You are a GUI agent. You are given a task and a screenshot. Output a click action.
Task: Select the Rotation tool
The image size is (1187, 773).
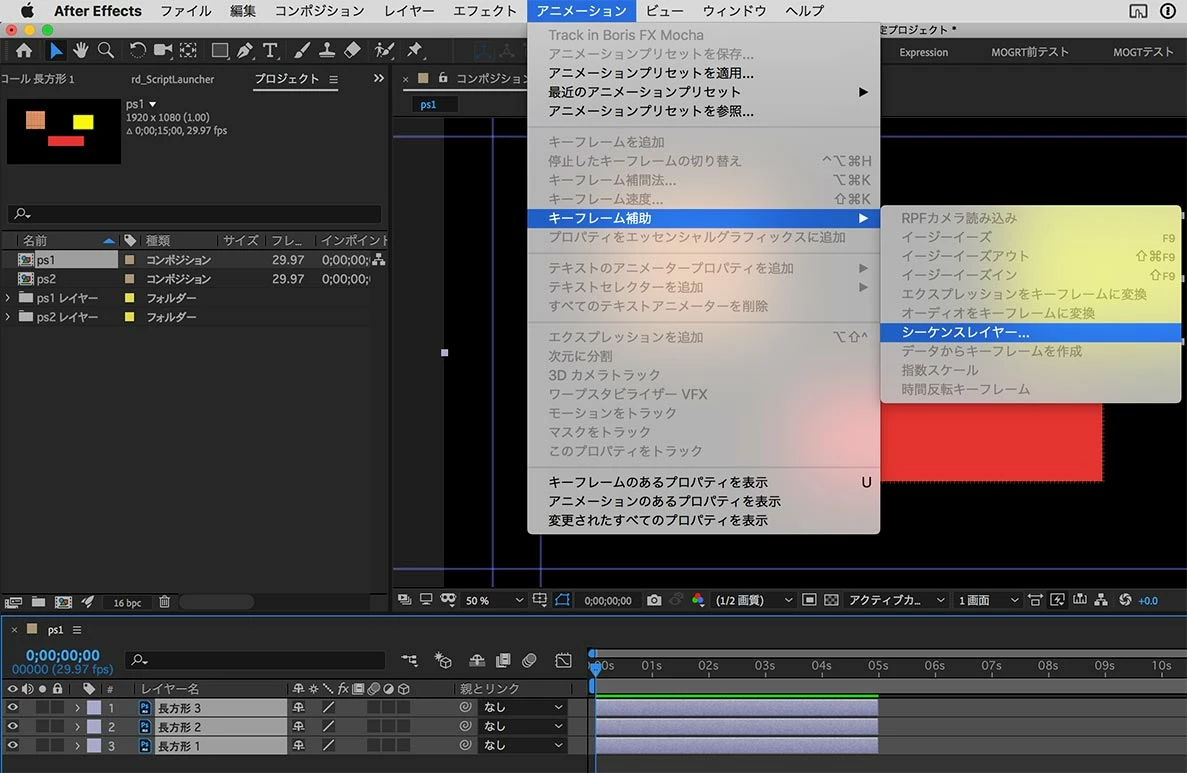tap(137, 50)
